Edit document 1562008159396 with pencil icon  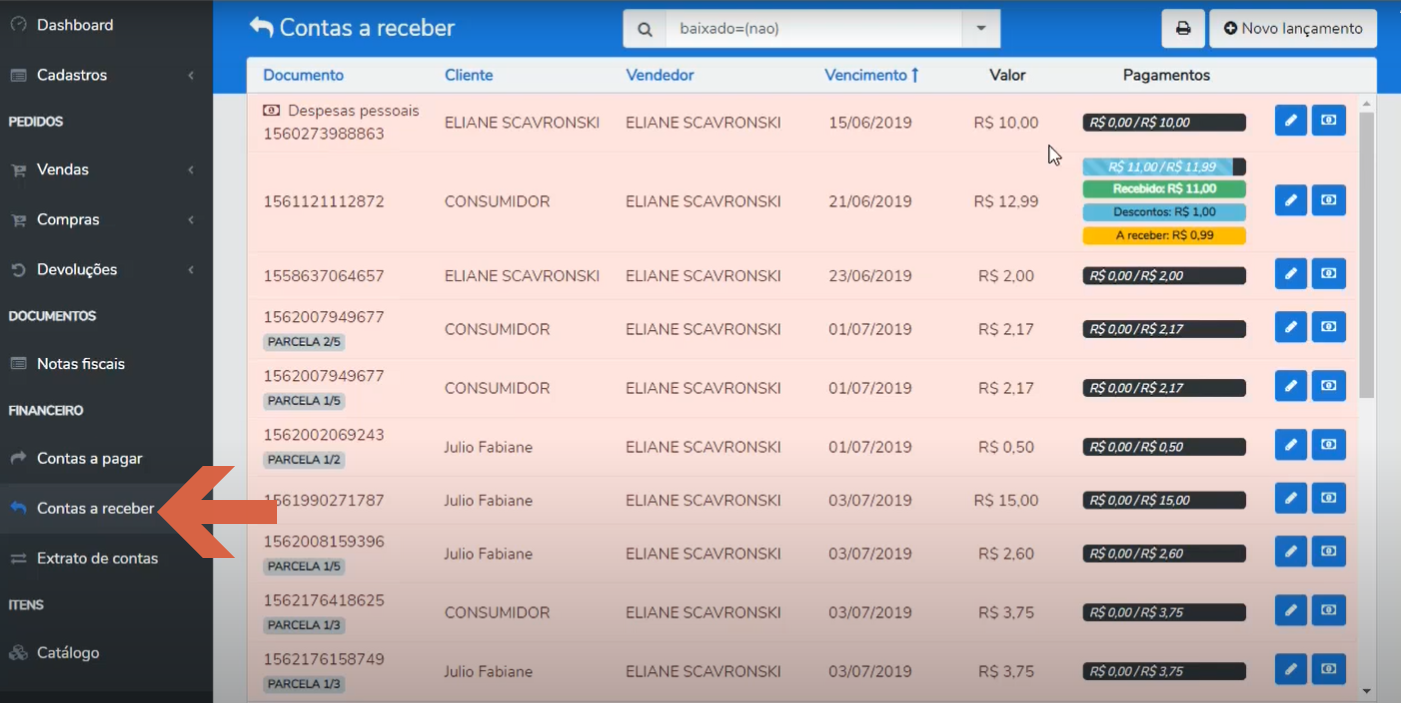pos(1291,551)
